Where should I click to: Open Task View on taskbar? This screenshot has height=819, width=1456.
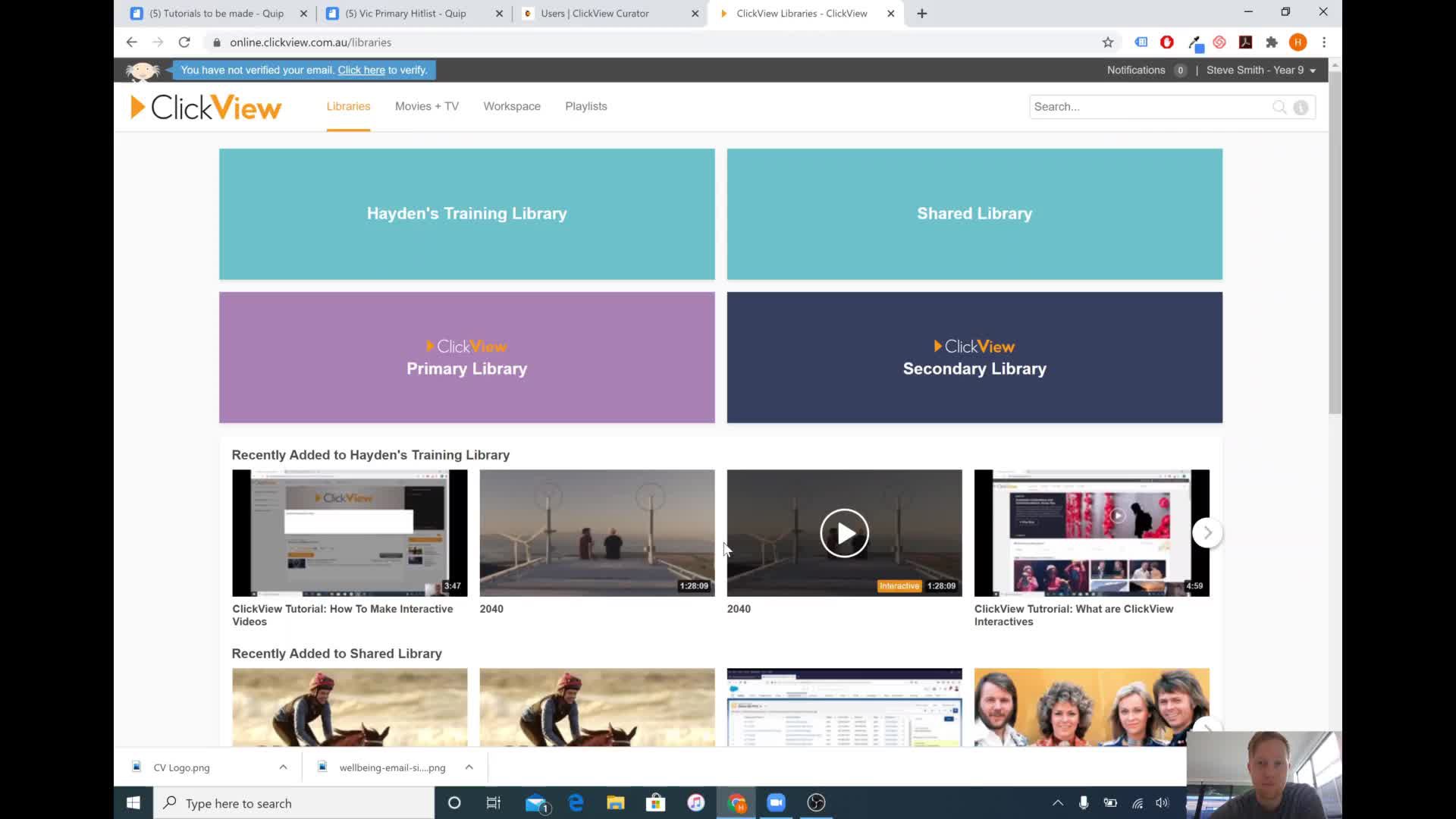494,803
